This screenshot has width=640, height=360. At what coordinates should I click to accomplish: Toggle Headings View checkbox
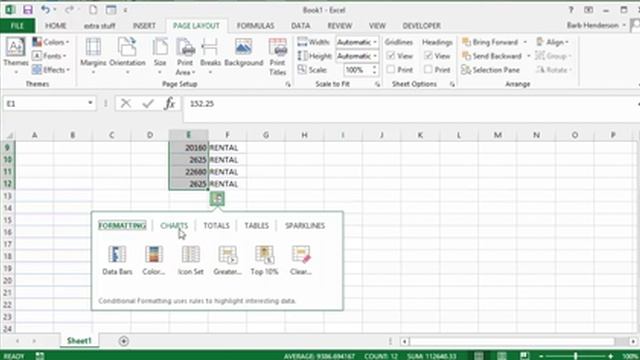(428, 56)
